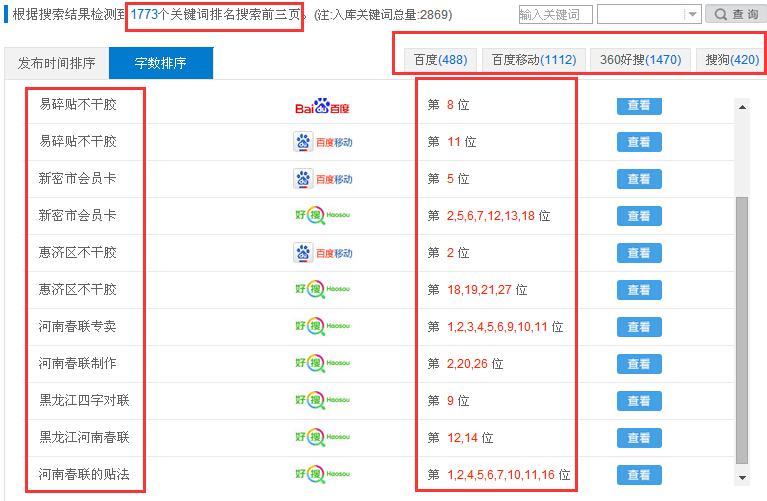Screen dimensions: 767x501
Task: Click Baidu Mobile icon in 新密市会员卡 rank-5 row
Action: tap(323, 179)
